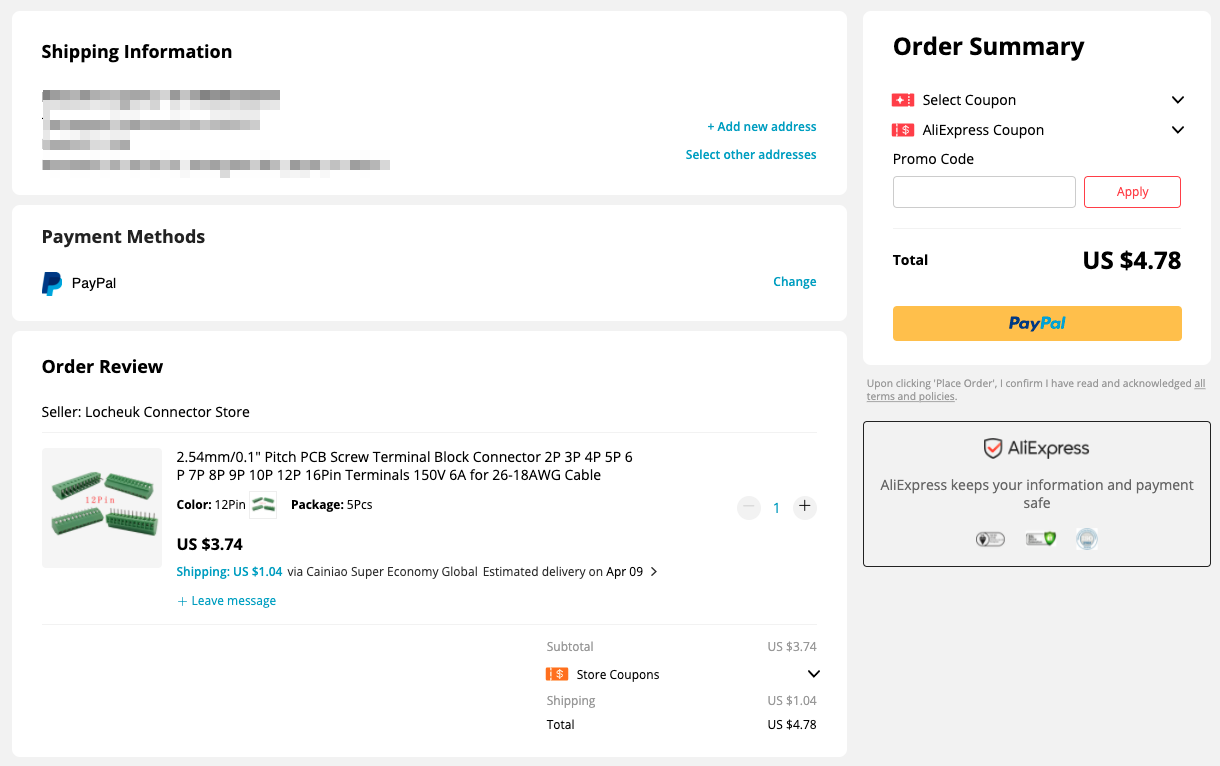
Task: Click the 12Pin color variant icon
Action: (263, 506)
